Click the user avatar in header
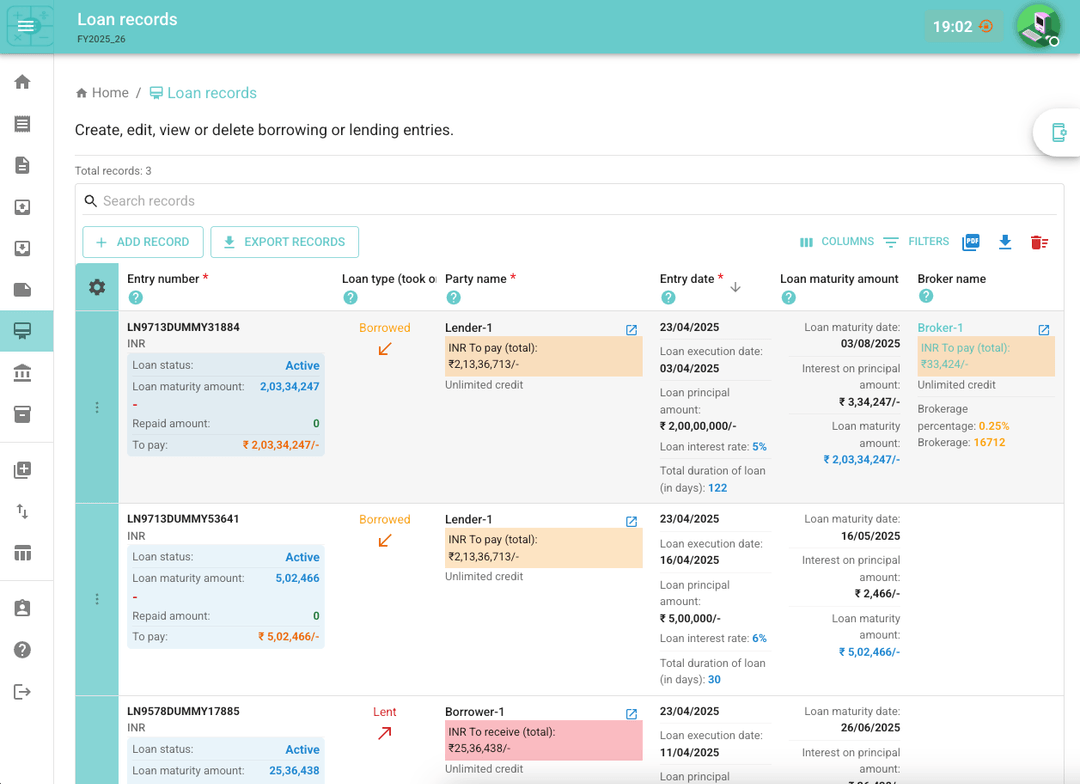Viewport: 1080px width, 784px height. (x=1038, y=26)
